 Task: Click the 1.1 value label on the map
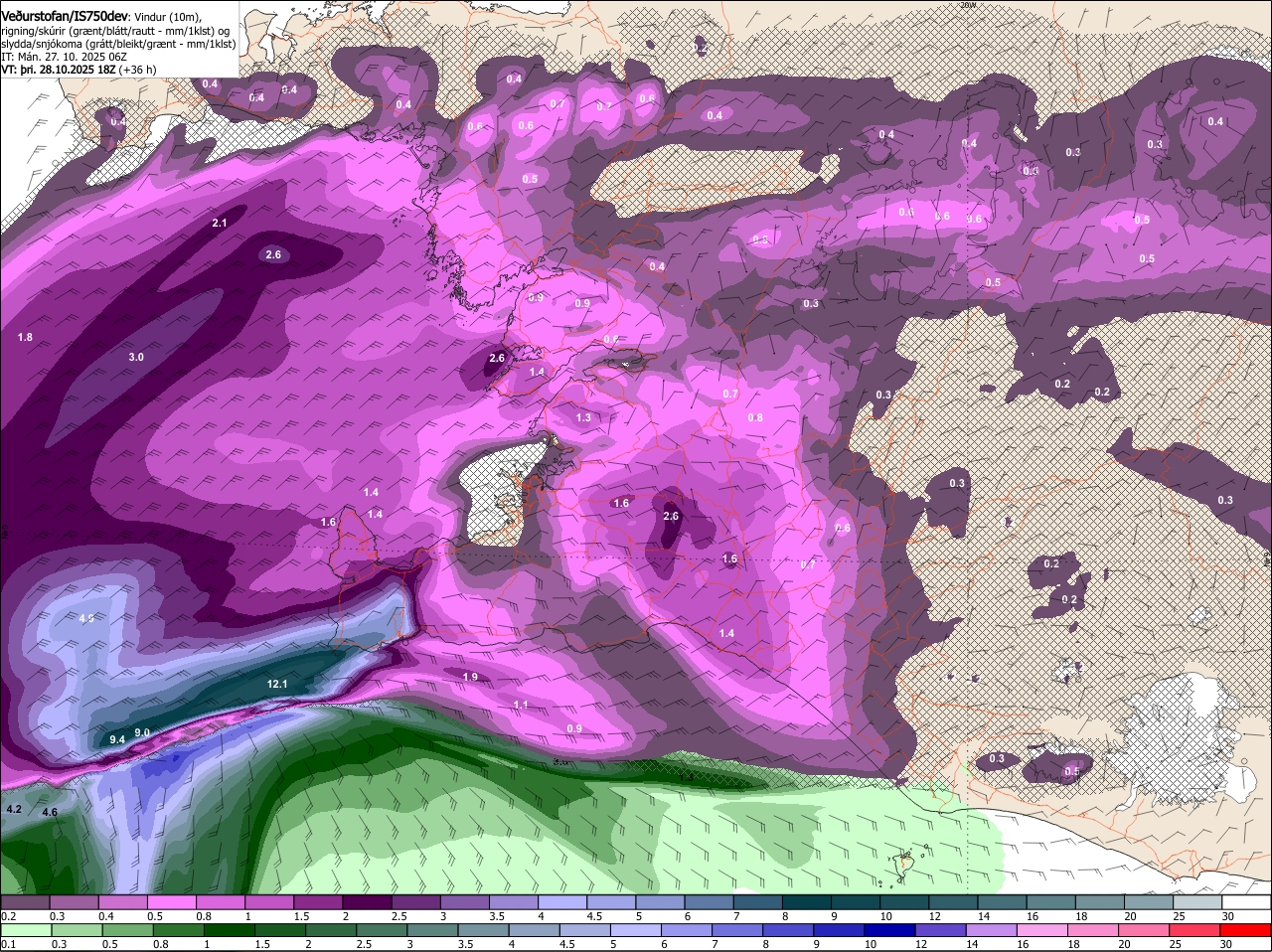coord(521,705)
